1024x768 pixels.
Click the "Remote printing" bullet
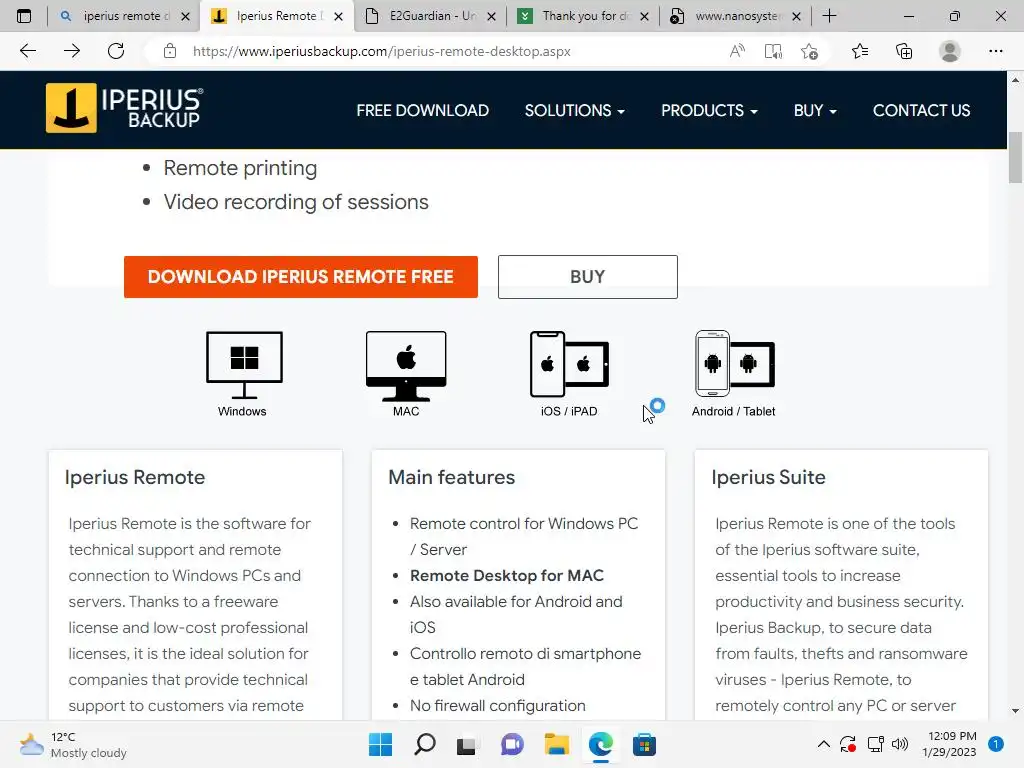[x=240, y=168]
